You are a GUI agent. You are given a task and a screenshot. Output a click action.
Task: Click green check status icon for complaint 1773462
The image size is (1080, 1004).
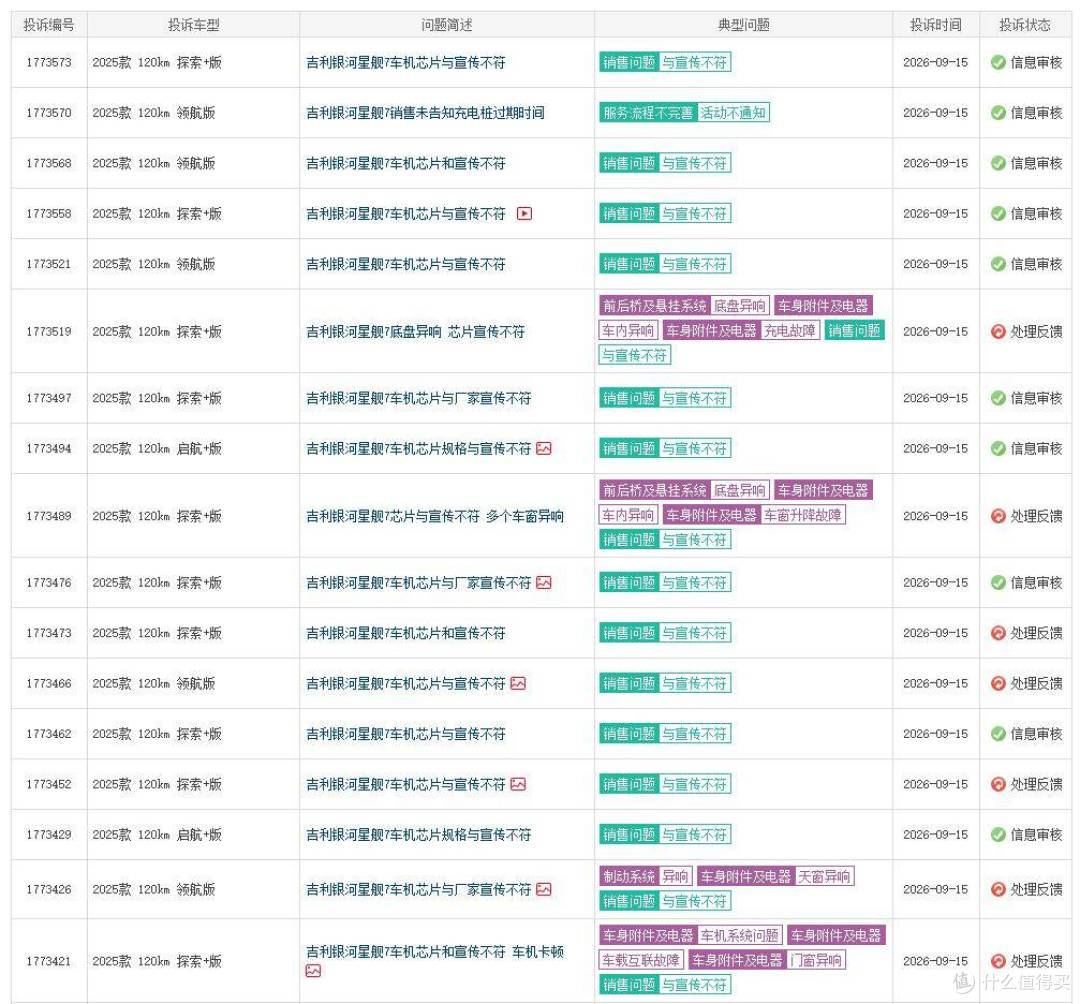[998, 733]
